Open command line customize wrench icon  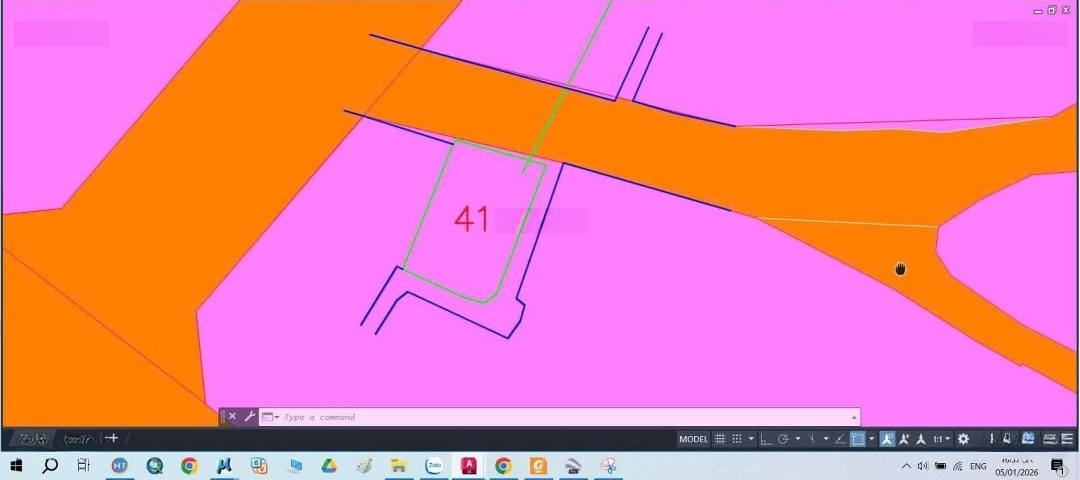[x=250, y=416]
